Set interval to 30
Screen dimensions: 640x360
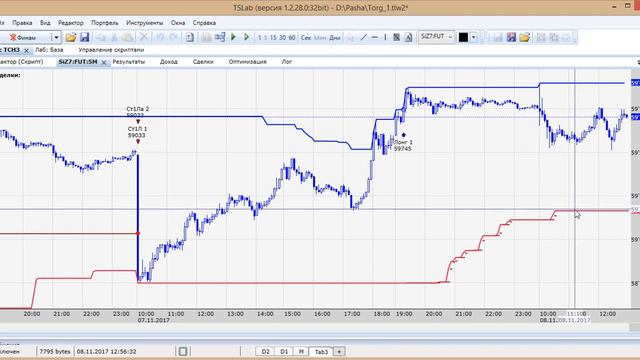point(282,38)
